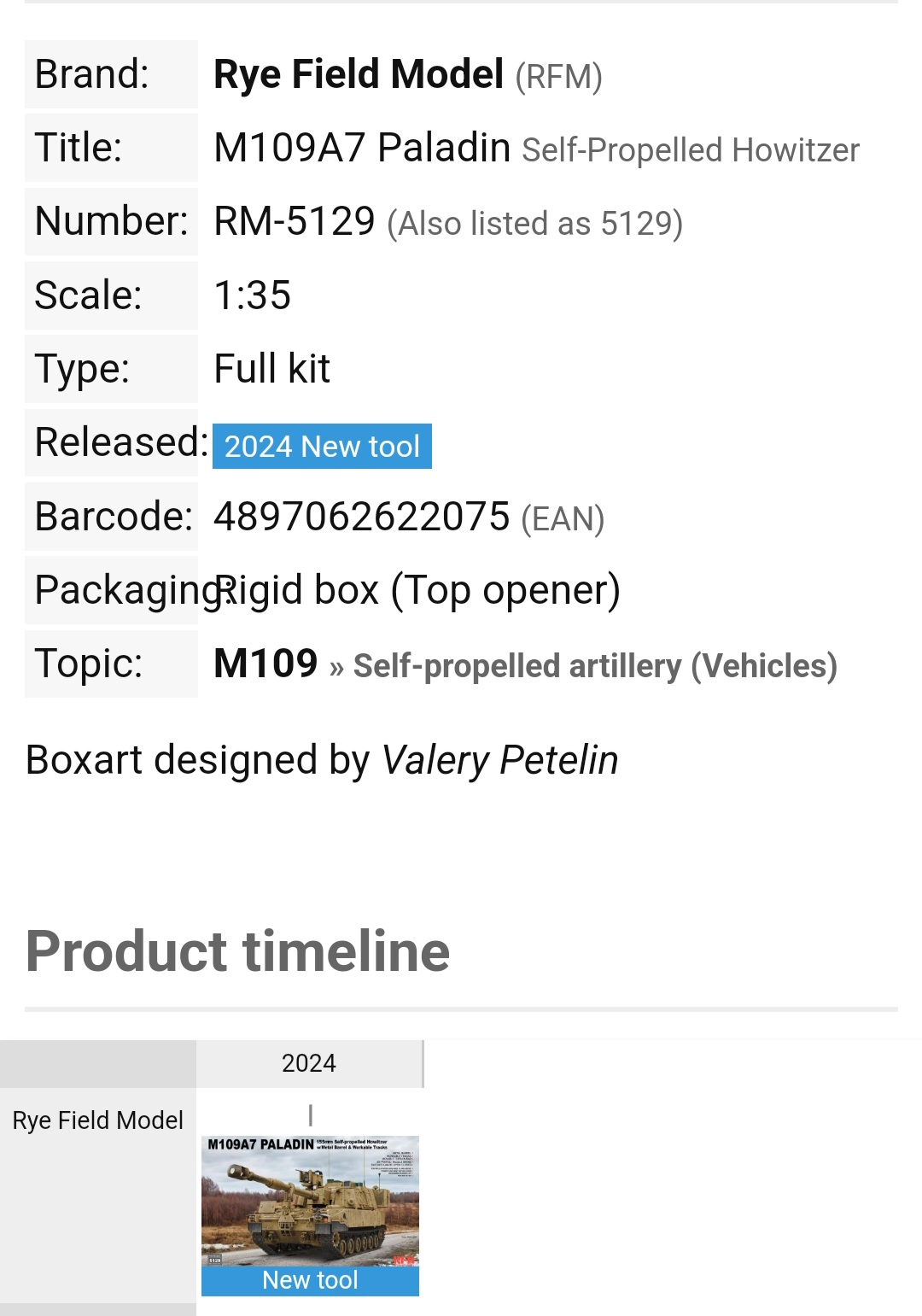The height and width of the screenshot is (1316, 922).
Task: Open the Rye Field Model brand link
Action: pos(358,75)
